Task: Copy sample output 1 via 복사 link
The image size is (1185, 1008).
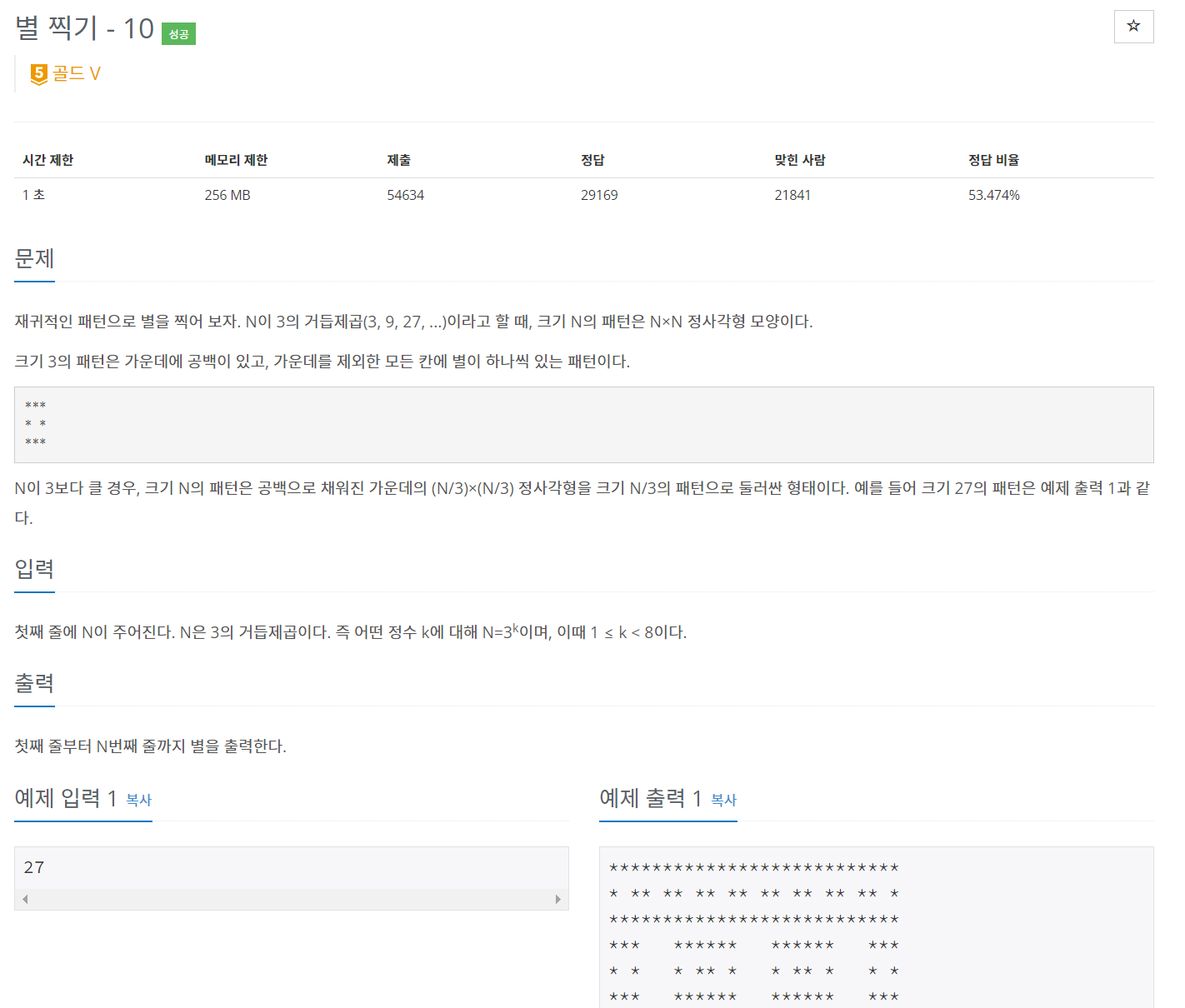Action: coord(724,800)
